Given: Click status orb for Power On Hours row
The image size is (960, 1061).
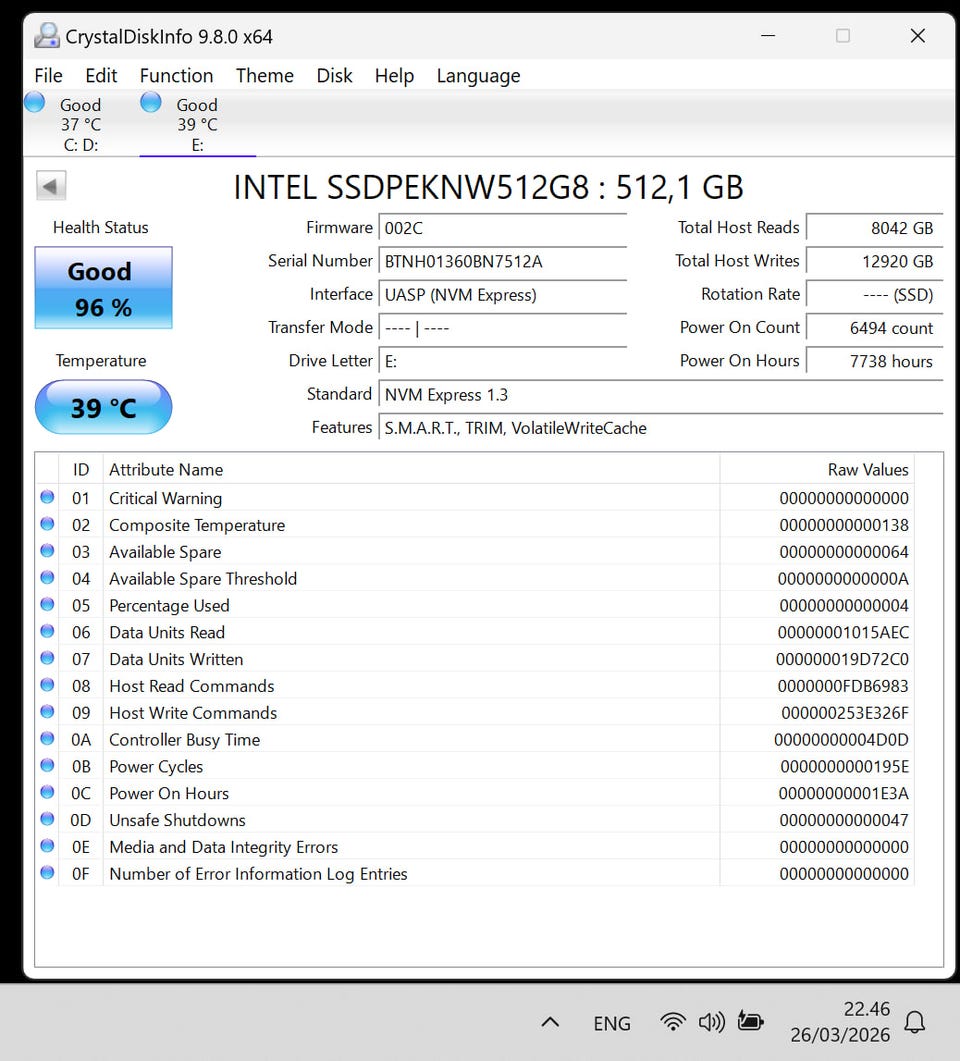Looking at the screenshot, I should point(47,792).
